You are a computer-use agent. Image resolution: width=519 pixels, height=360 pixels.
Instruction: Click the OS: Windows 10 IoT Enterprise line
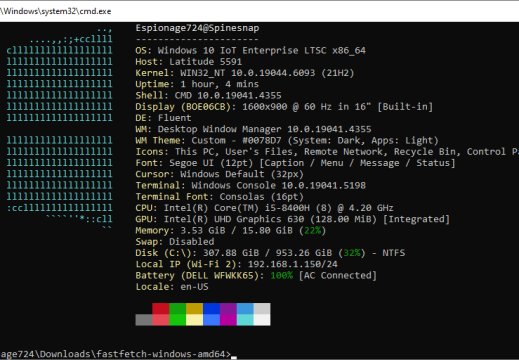pos(250,51)
